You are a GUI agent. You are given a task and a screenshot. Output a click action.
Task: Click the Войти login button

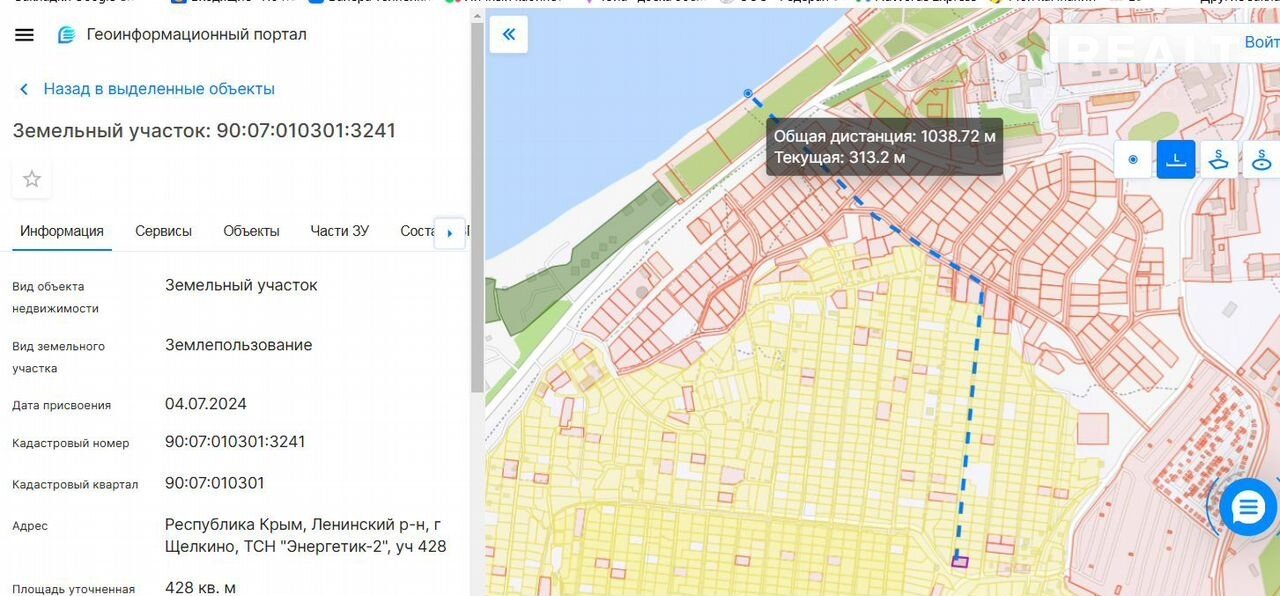1260,43
